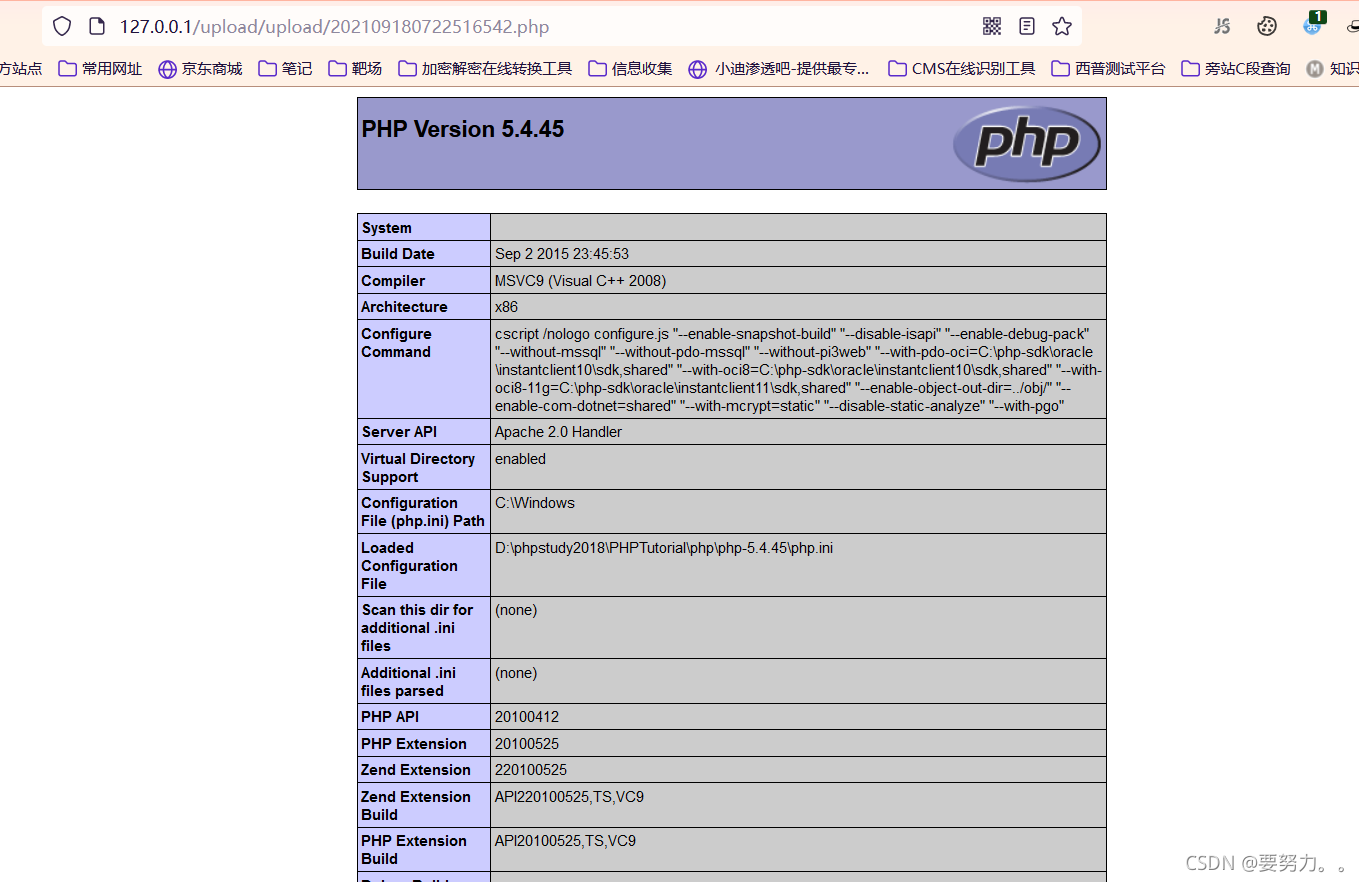
Task: Click the folder icon beside 加密解密在线转换工具
Action: (x=407, y=69)
